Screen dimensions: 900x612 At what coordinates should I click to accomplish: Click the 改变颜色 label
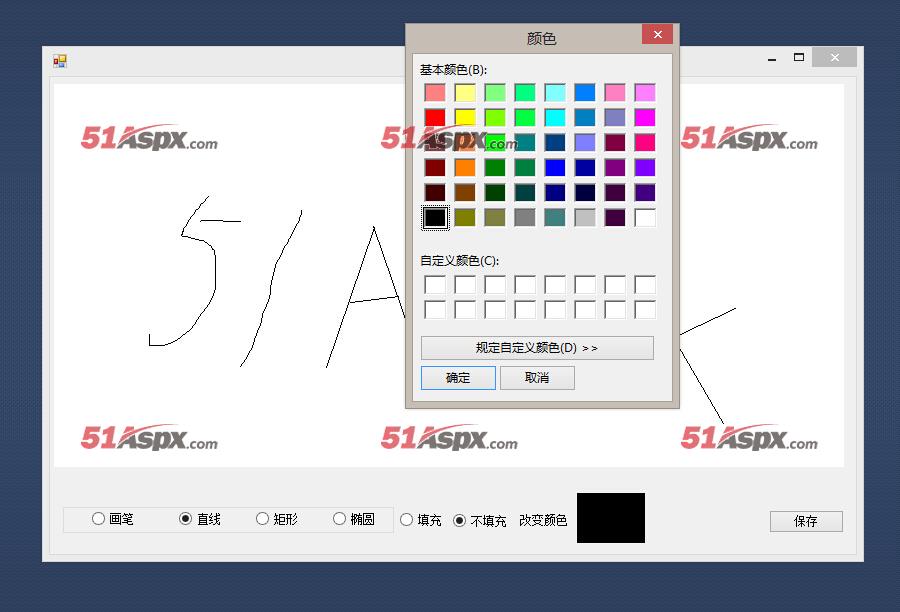[x=543, y=520]
